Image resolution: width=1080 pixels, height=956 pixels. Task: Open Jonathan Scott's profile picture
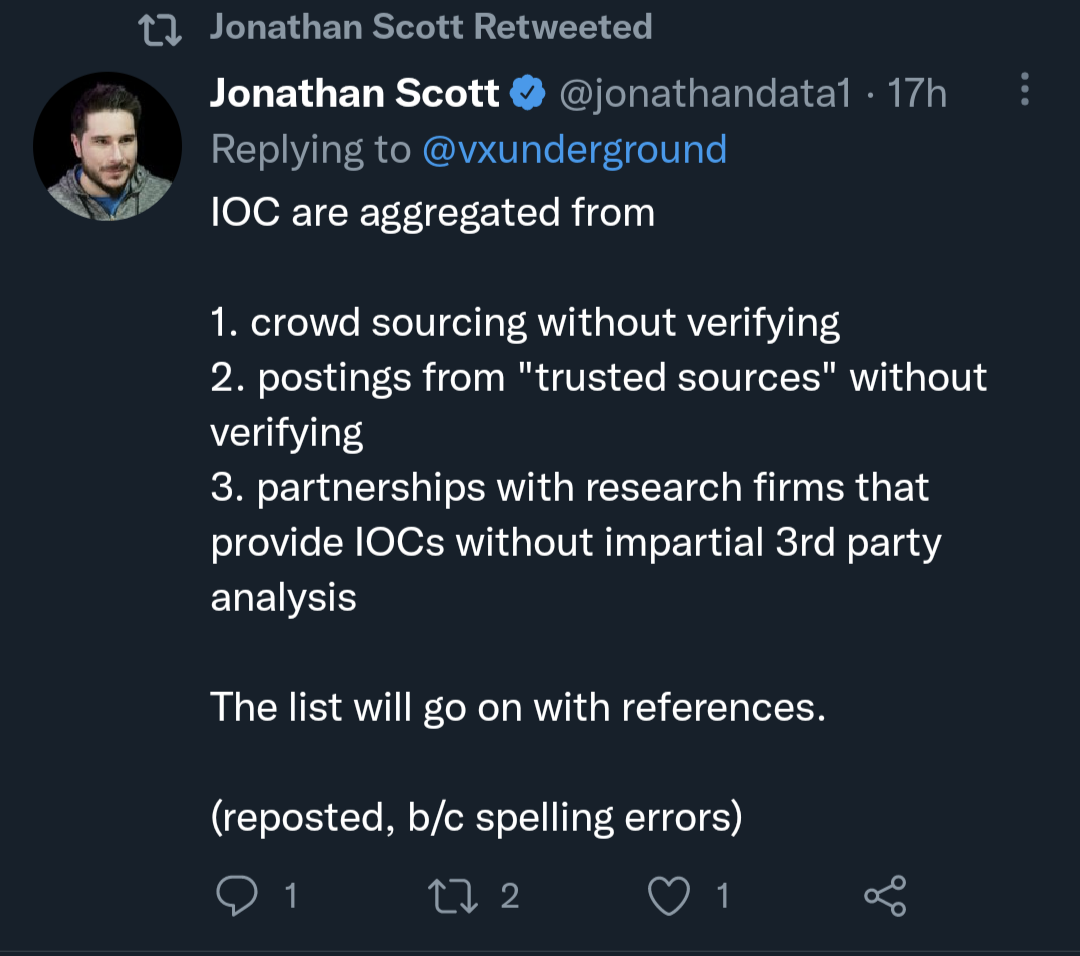pyautogui.click(x=107, y=147)
